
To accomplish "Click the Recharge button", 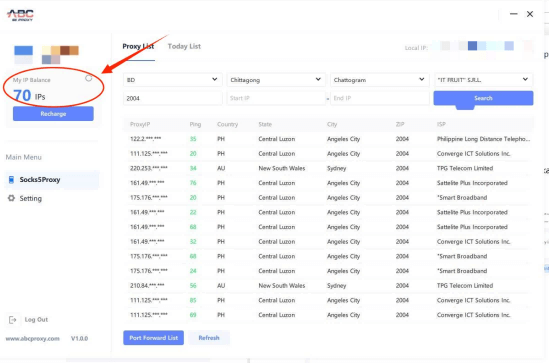I will click(53, 114).
